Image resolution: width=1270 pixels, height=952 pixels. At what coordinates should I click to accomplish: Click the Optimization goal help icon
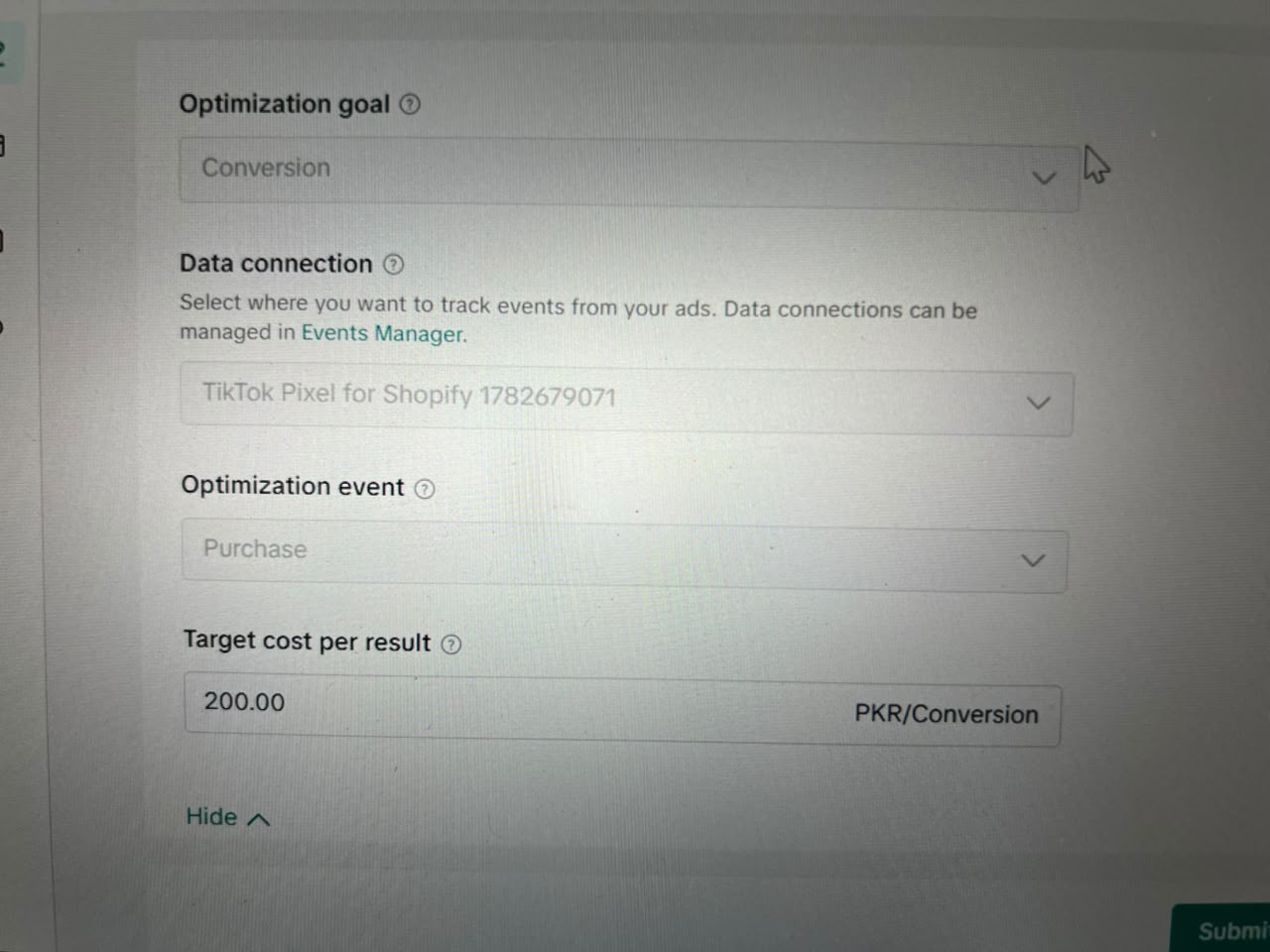tap(410, 104)
